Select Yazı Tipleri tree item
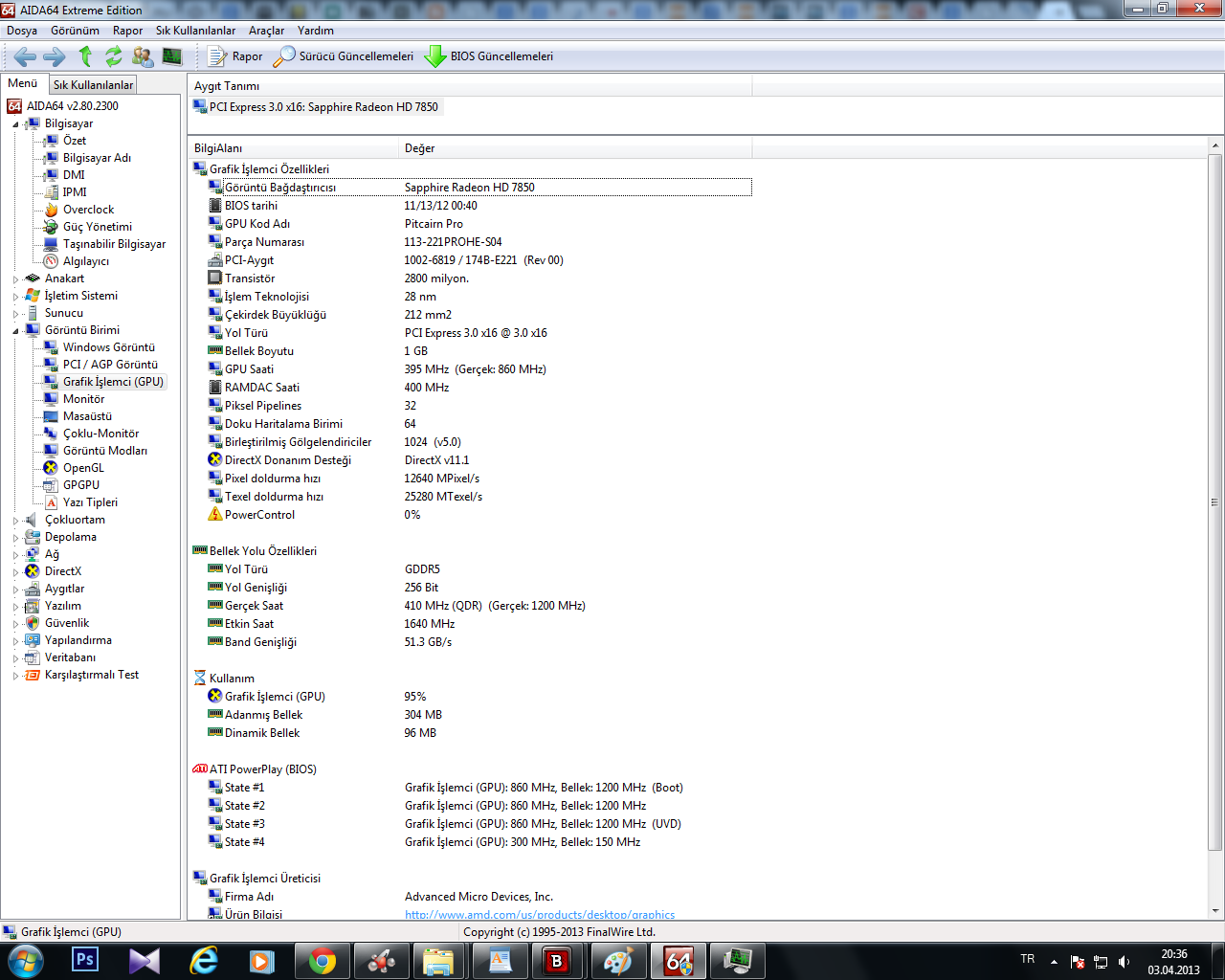Screen dimensions: 1225x980 tap(90, 502)
